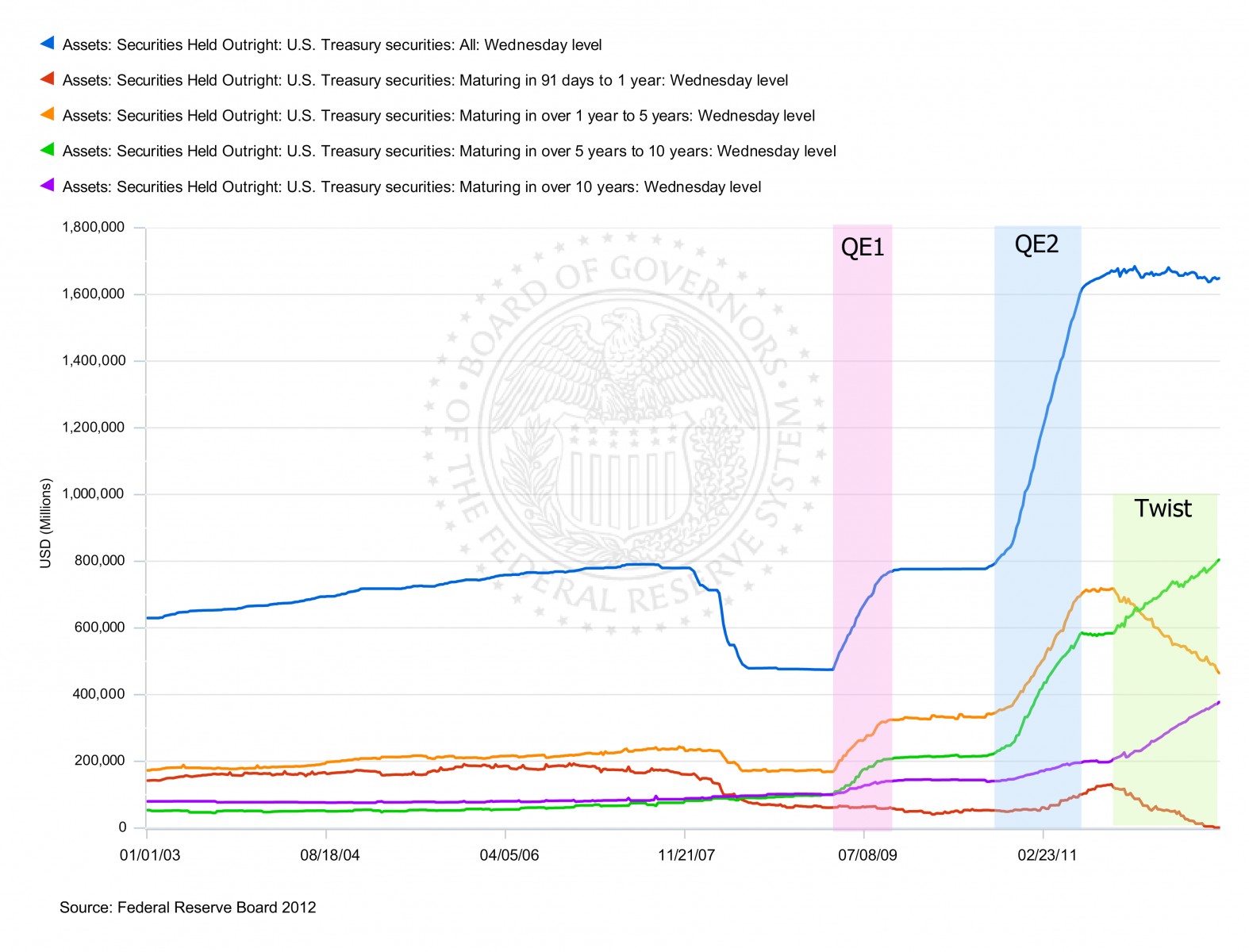Click the 'USD (Millions)' y-axis title
1249x952 pixels.
coord(46,524)
